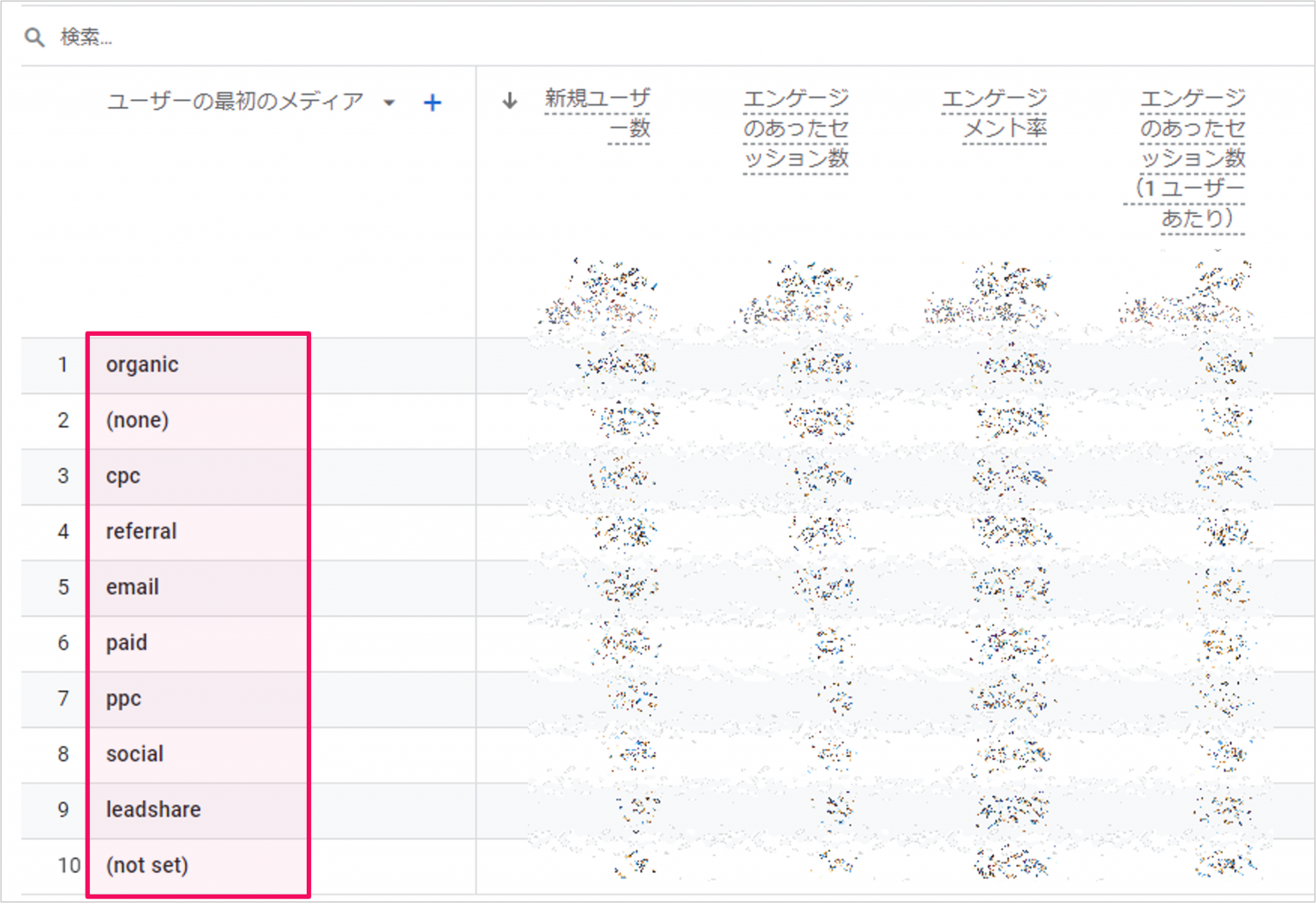Click the magnifying glass search icon
This screenshot has width=1316, height=903.
click(34, 37)
